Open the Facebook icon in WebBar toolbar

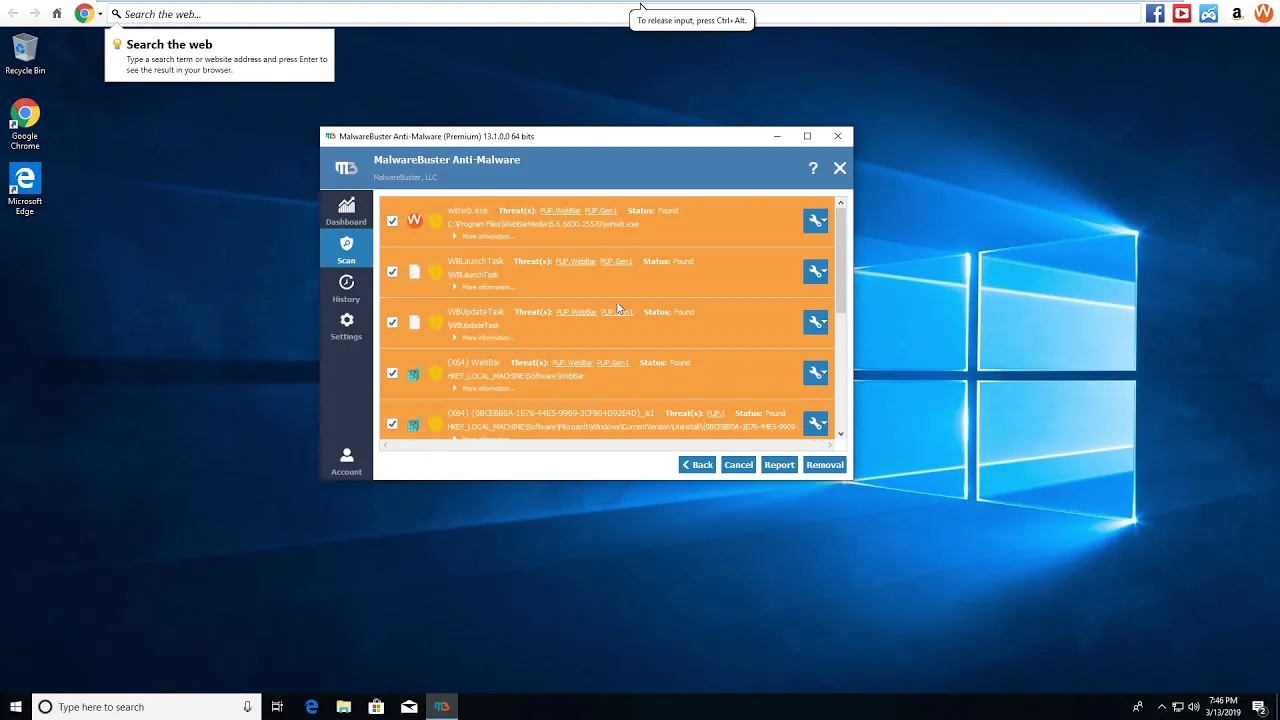(1155, 14)
